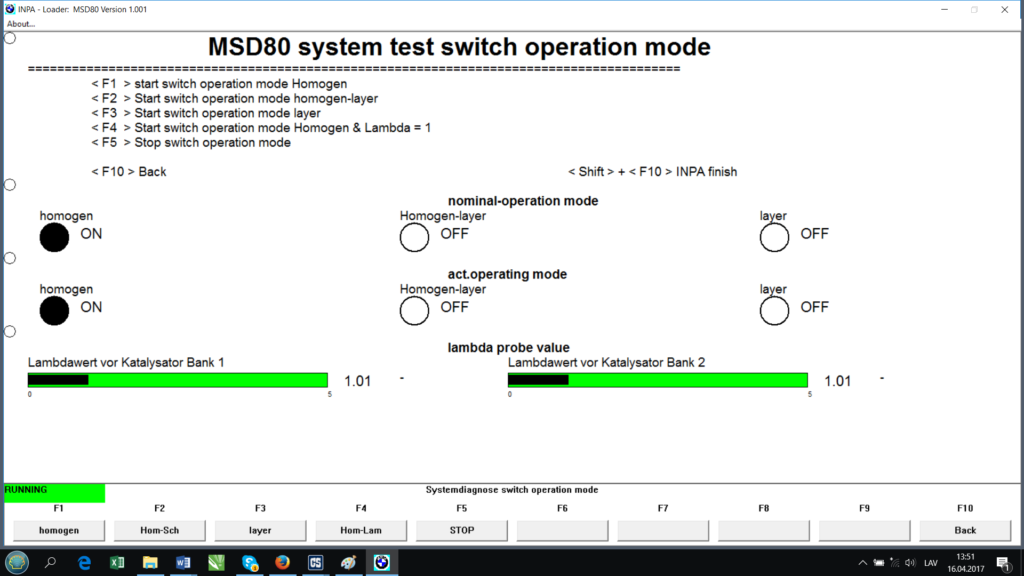The height and width of the screenshot is (576, 1024).
Task: Click the MSD80 system test page title
Action: [459, 47]
